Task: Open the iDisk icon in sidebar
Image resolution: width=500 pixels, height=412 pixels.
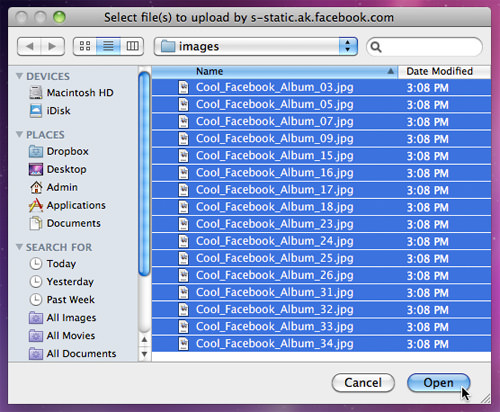Action: tap(36, 111)
